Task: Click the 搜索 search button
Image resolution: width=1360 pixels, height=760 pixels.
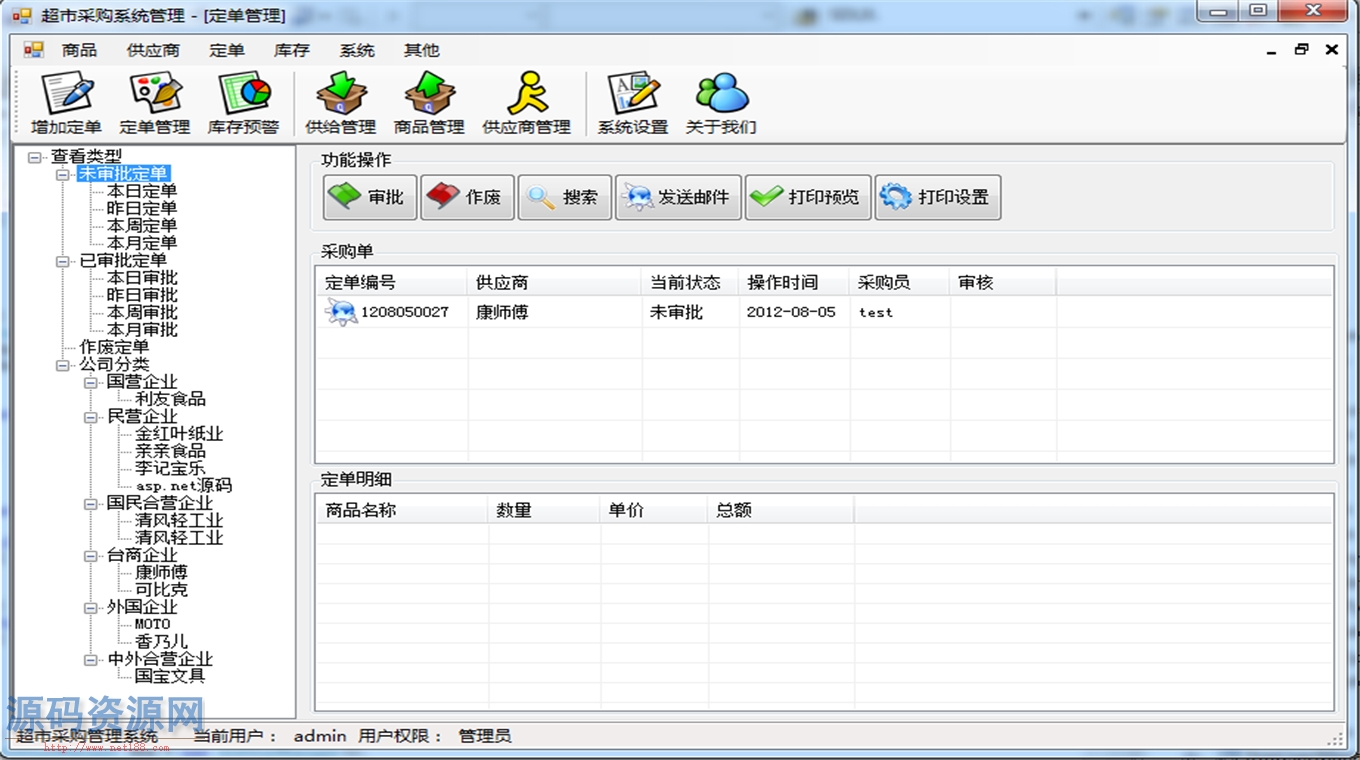Action: [x=564, y=197]
